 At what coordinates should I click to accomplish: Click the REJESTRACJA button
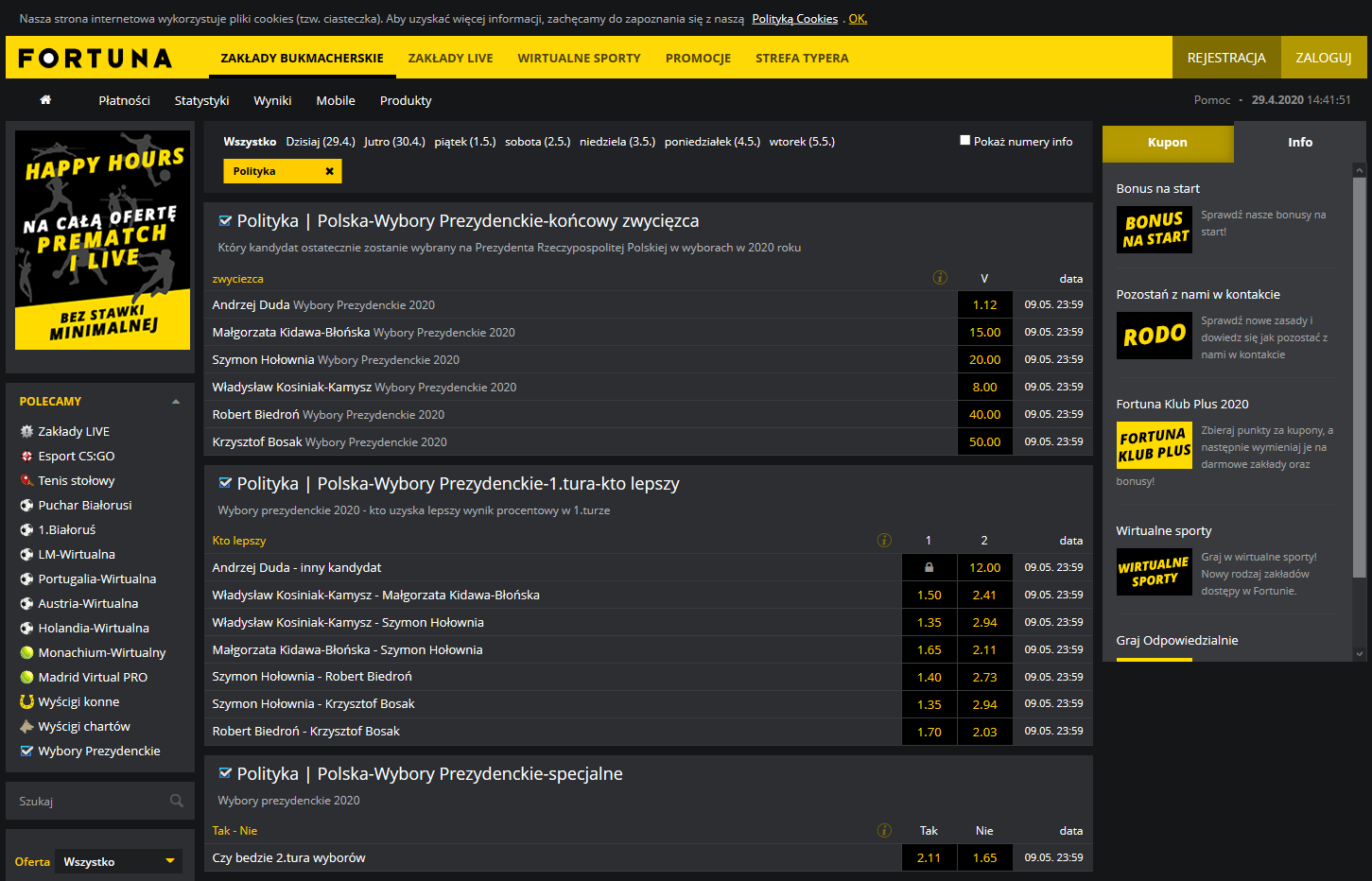[1226, 58]
